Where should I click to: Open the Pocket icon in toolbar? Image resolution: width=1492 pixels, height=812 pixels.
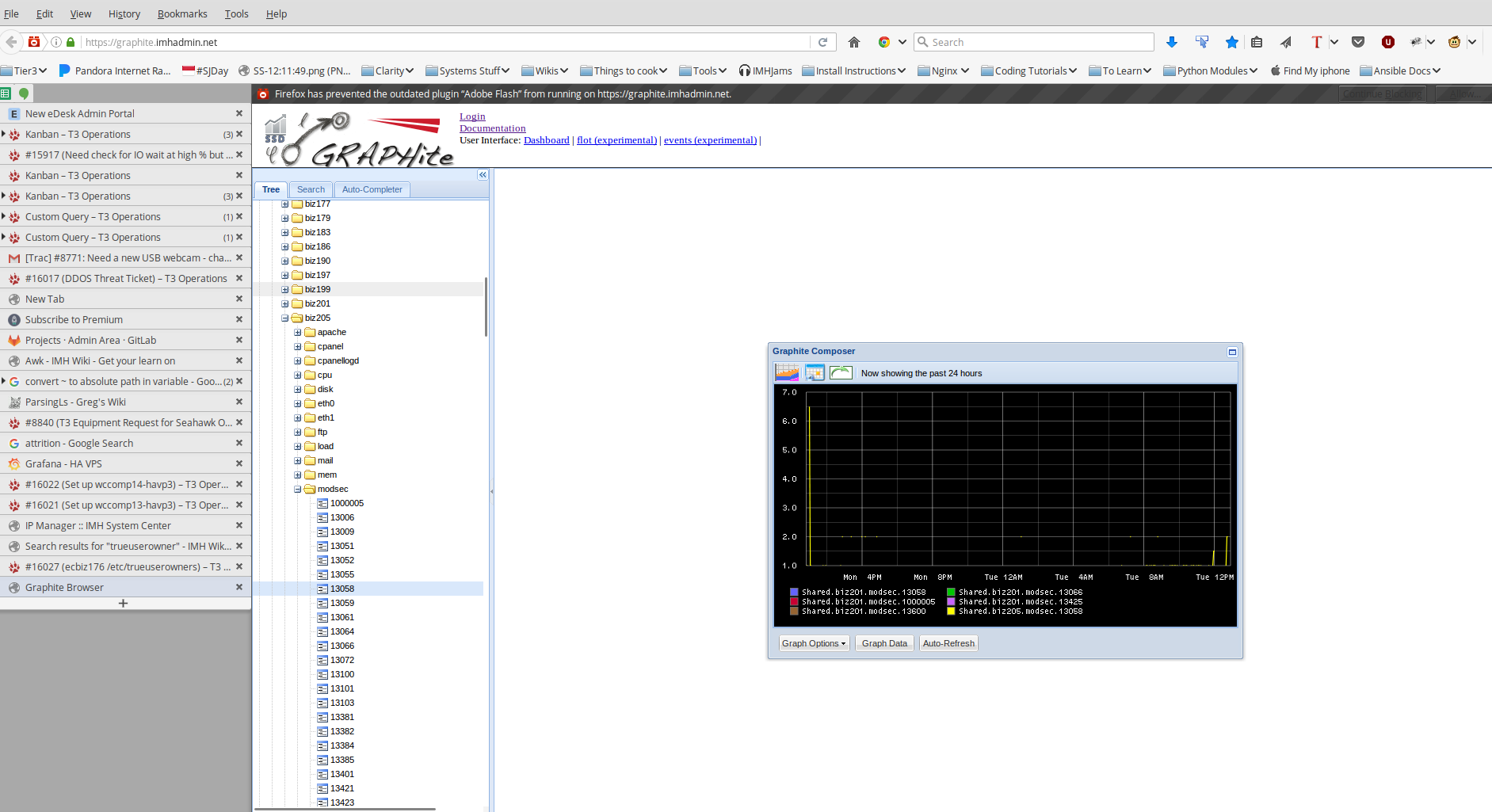(x=1358, y=42)
